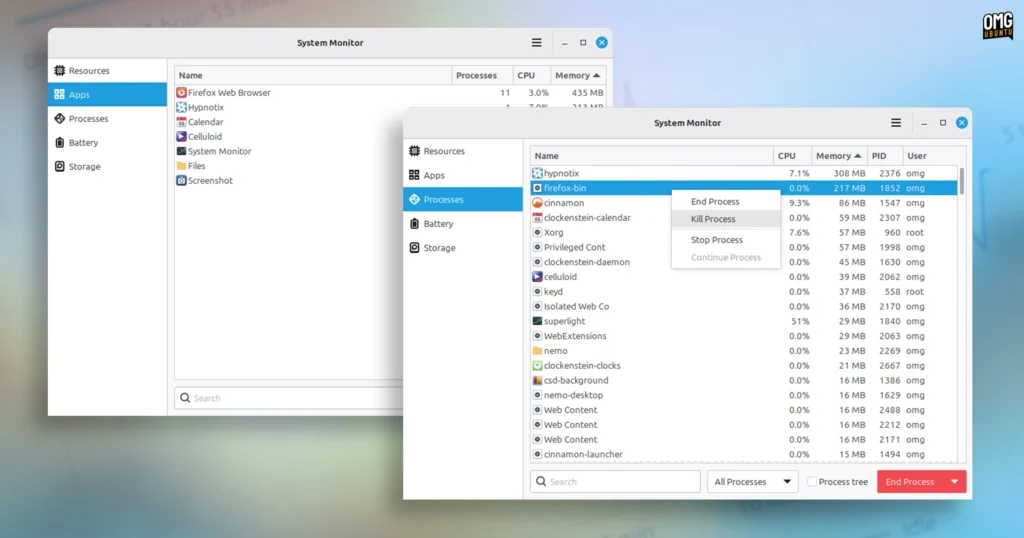Sort apps by CPU column in back window
The width and height of the screenshot is (1024, 538).
pyautogui.click(x=532, y=76)
